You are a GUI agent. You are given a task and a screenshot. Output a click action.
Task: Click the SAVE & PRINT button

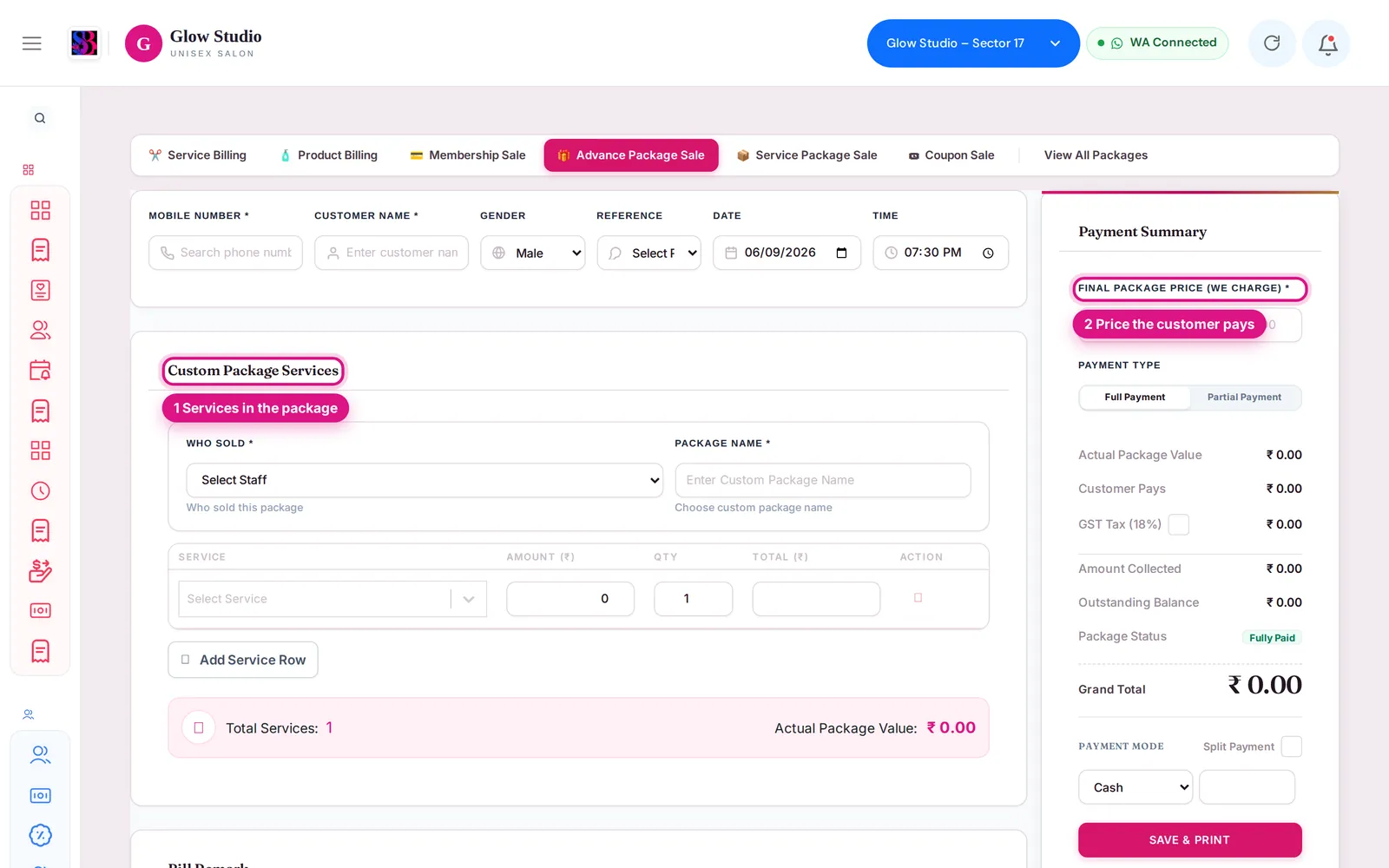(x=1189, y=840)
